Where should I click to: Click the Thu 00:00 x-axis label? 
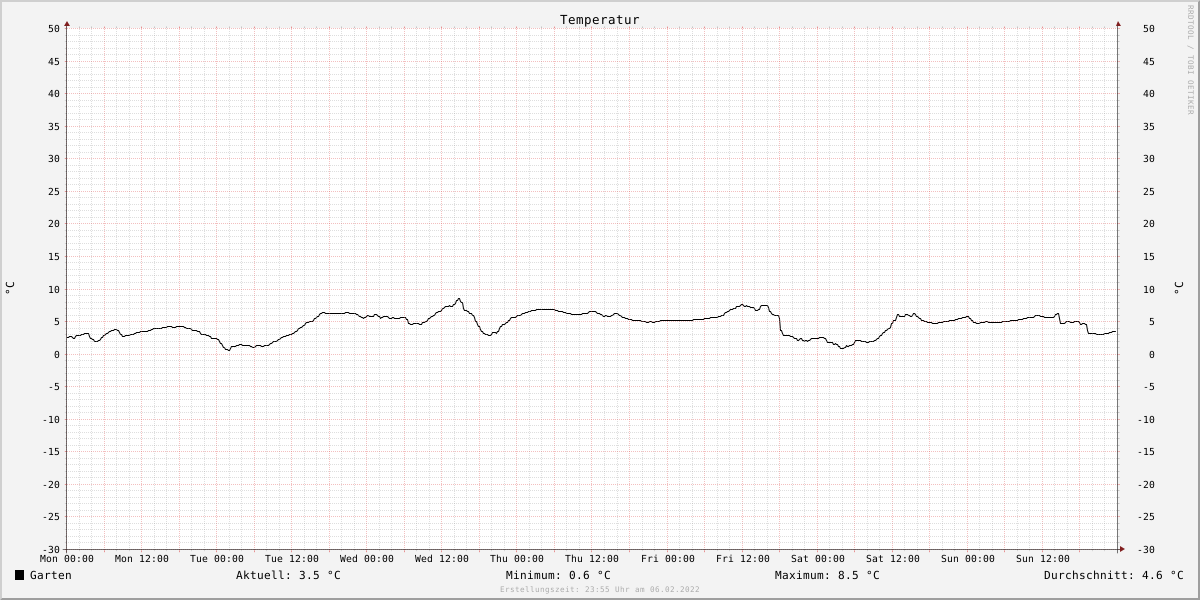pos(517,558)
